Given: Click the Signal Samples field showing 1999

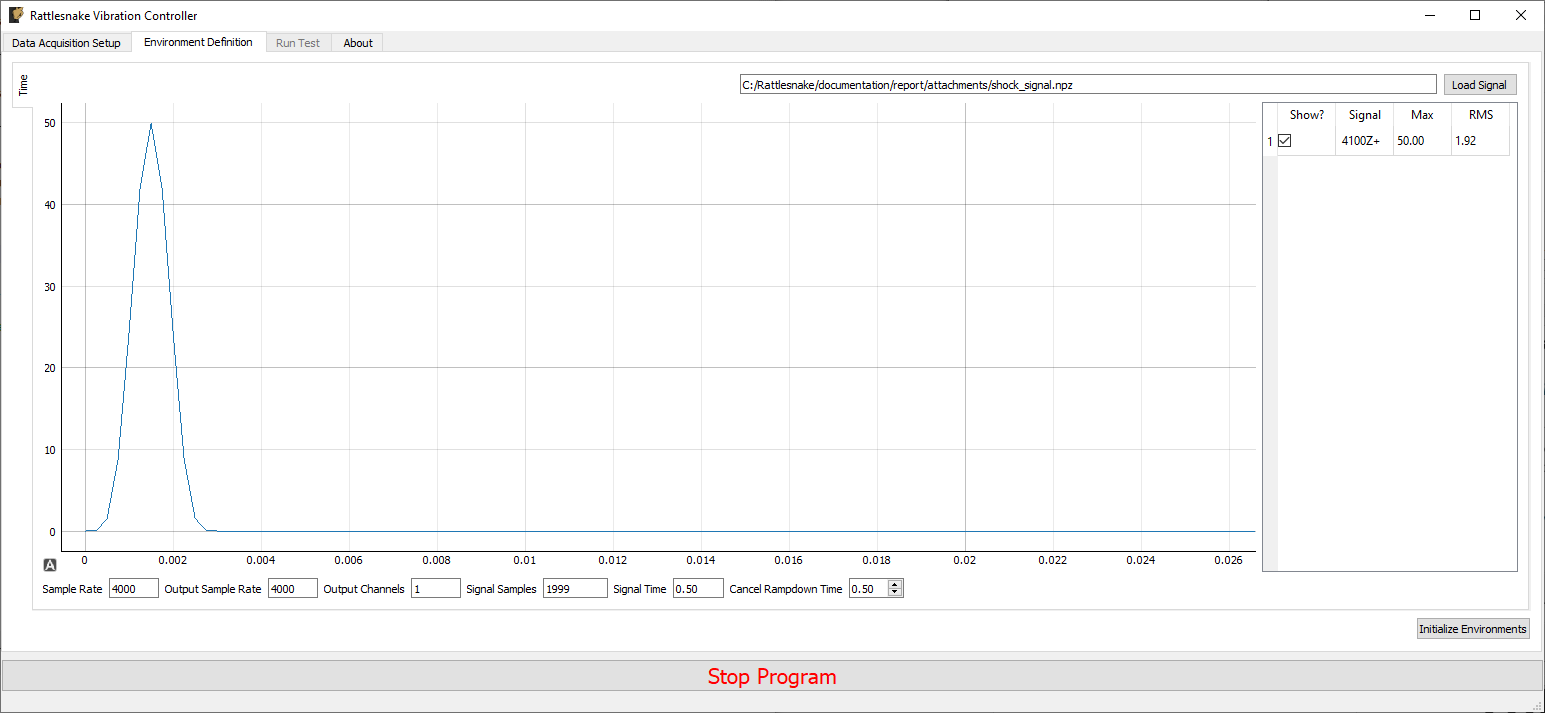Looking at the screenshot, I should [x=575, y=588].
